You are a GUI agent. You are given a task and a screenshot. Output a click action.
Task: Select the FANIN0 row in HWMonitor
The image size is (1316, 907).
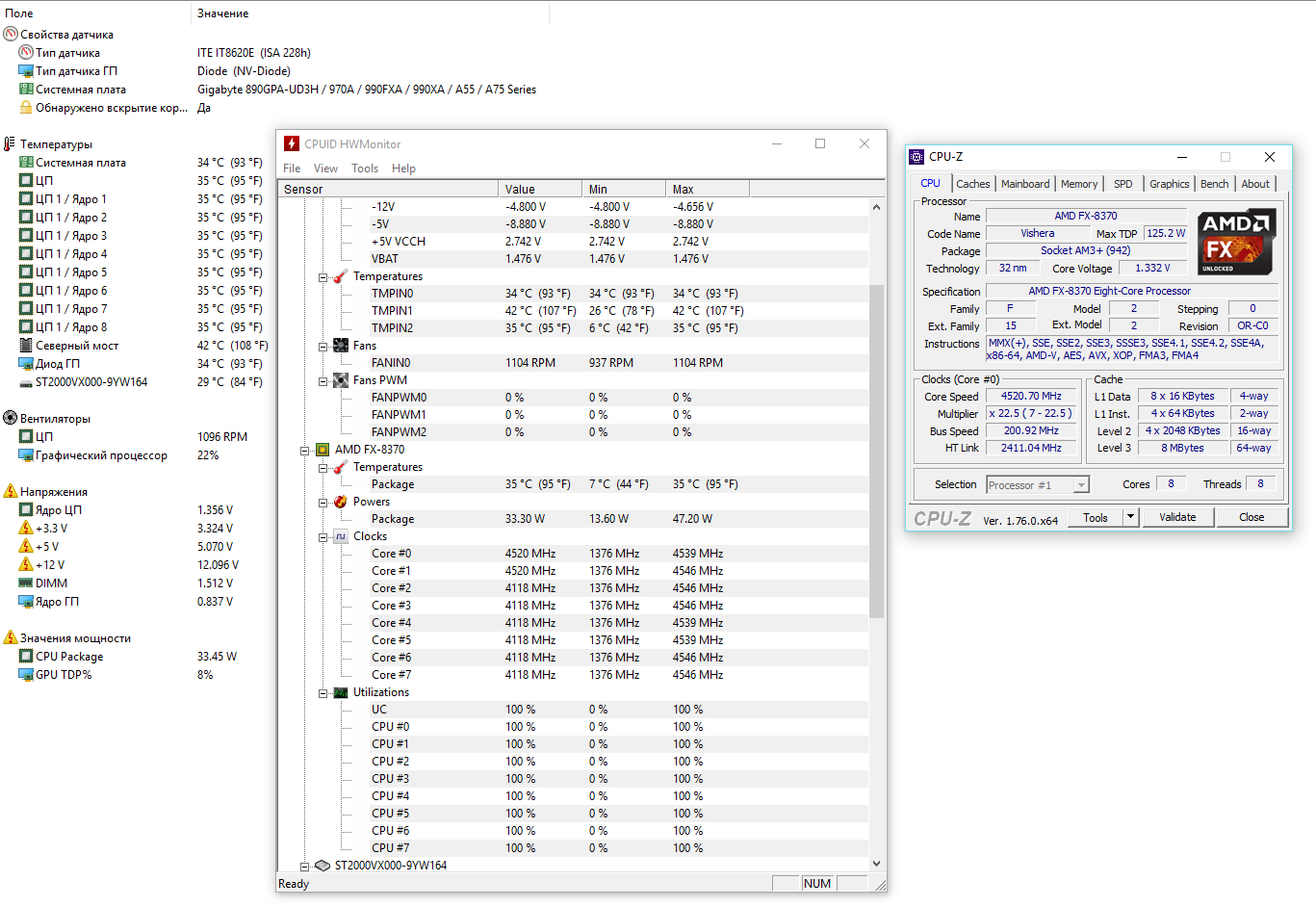[x=573, y=363]
